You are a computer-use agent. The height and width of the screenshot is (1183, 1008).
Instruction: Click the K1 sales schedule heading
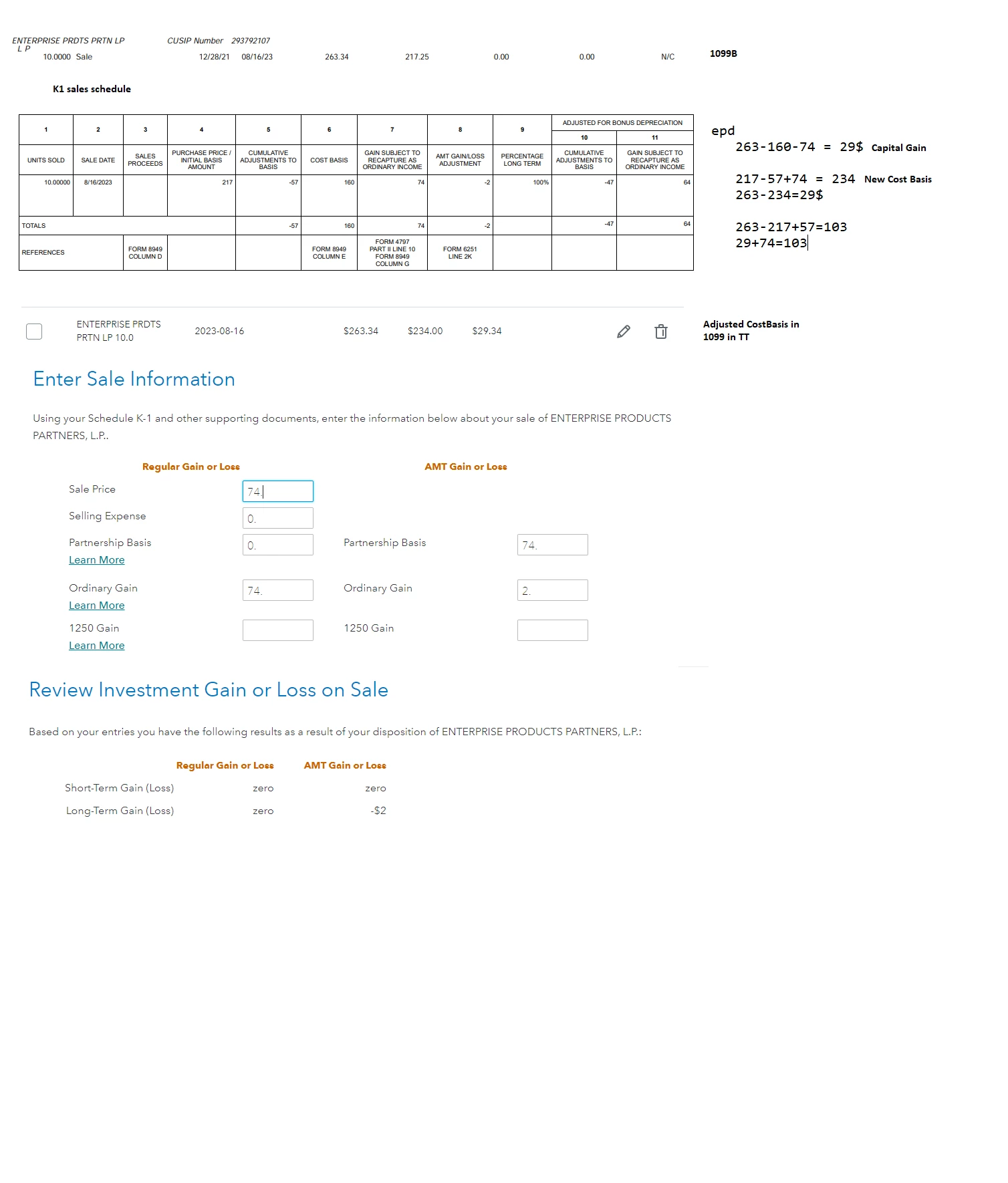[x=92, y=89]
